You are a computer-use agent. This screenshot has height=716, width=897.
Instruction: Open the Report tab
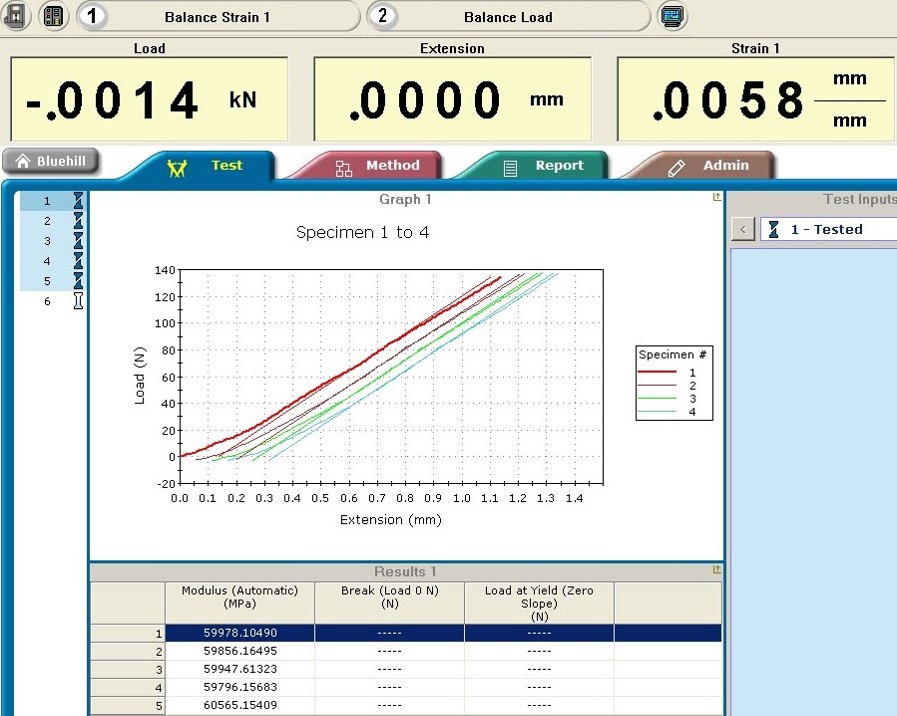pos(544,166)
